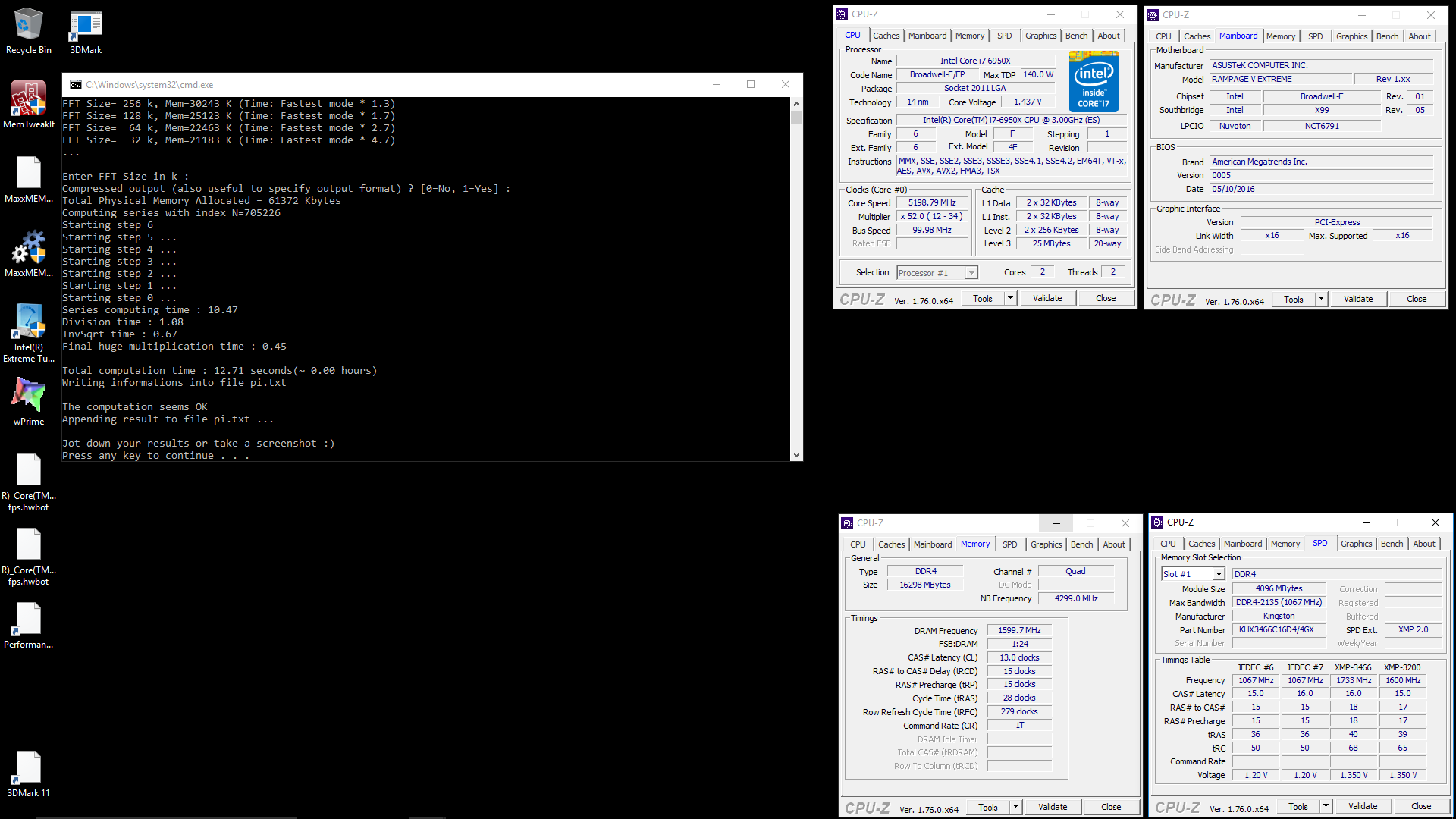This screenshot has width=1456, height=819.
Task: Open CPU tab in Mainboard window
Action: click(1163, 36)
